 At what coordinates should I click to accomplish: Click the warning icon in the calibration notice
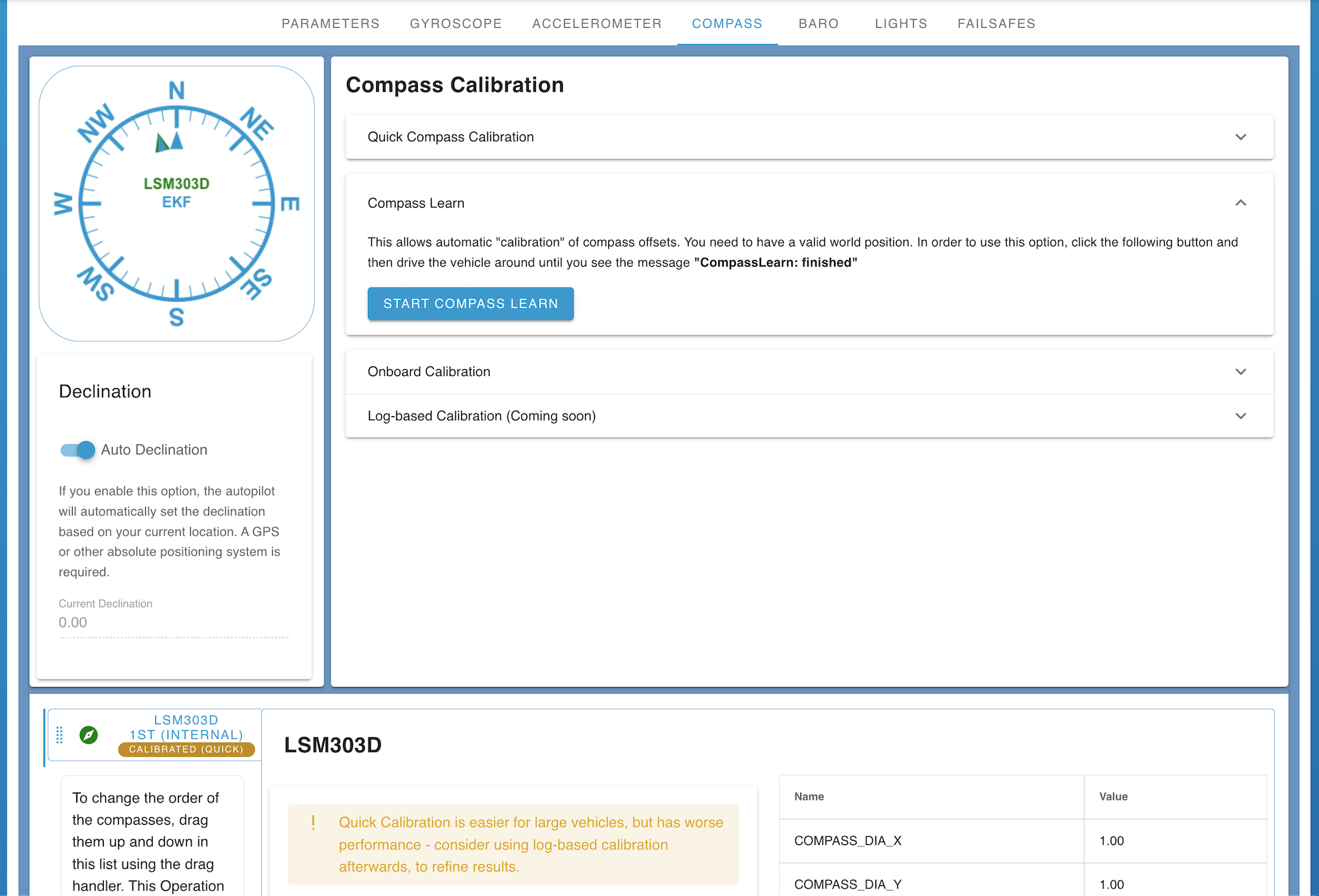tap(313, 822)
